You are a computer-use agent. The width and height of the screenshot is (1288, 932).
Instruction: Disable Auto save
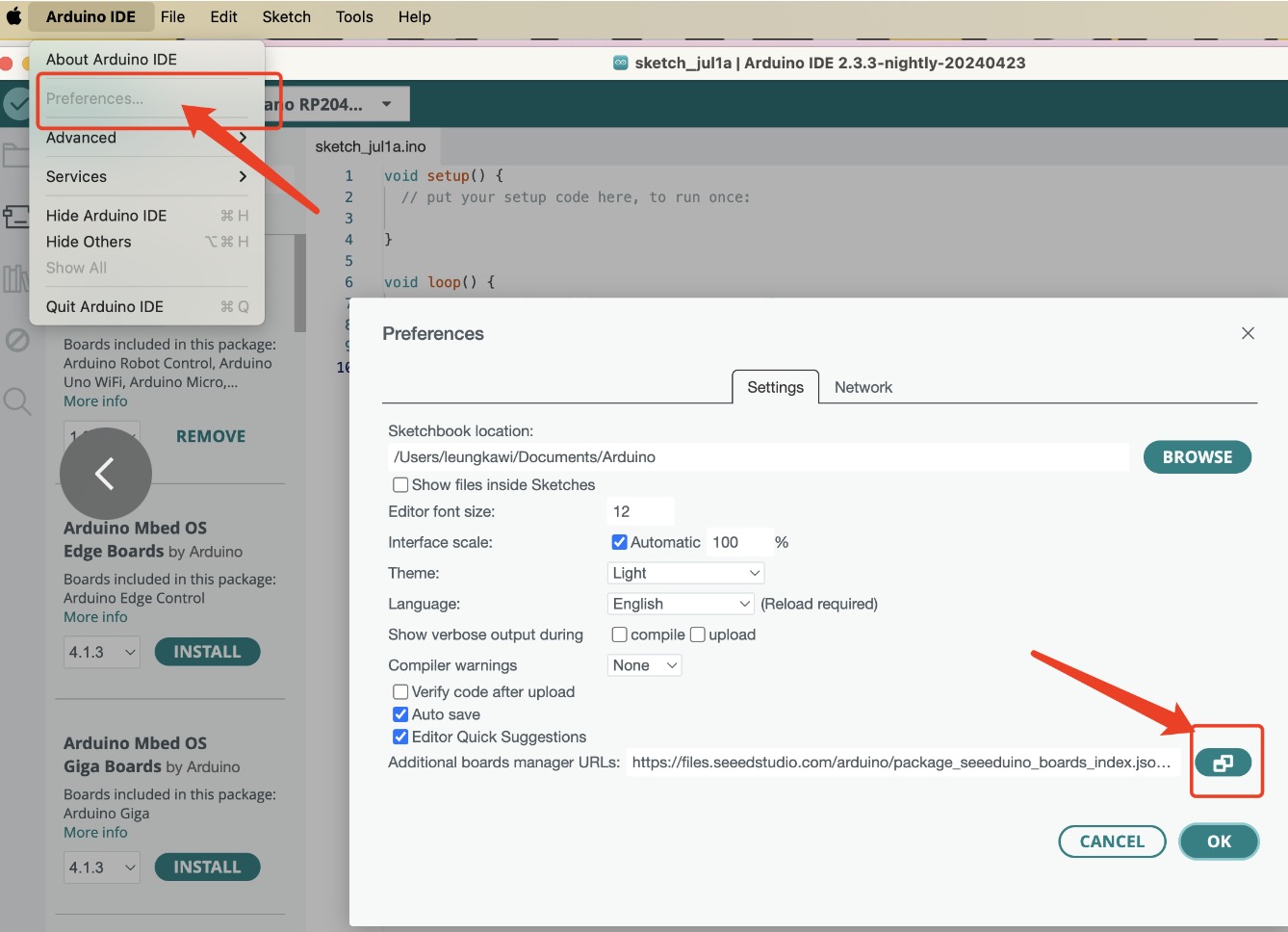point(400,714)
